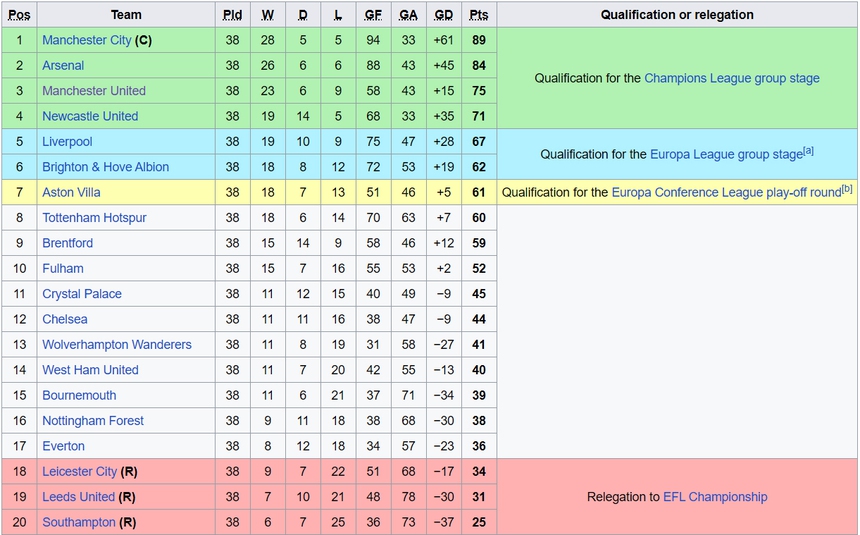Open Brighton & Hove Albion link

click(105, 167)
